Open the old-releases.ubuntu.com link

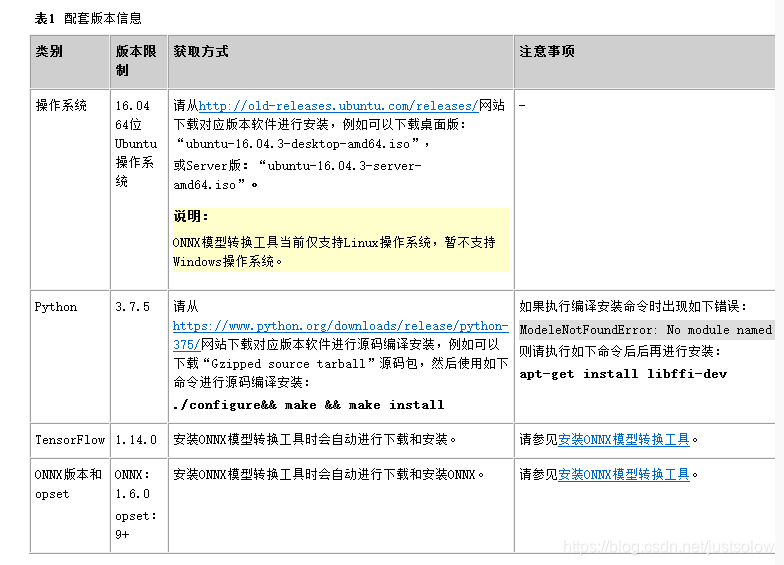pos(338,106)
